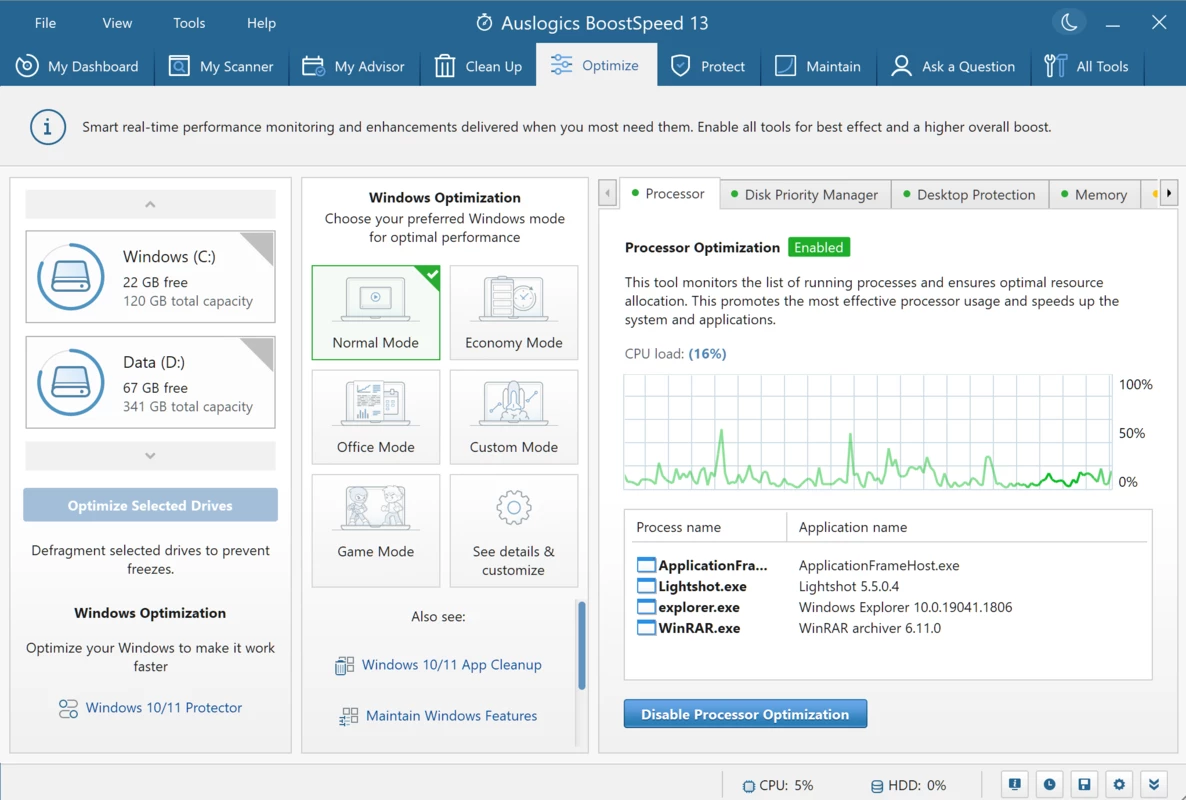
Task: Open settings gear in status bar
Action: pyautogui.click(x=1119, y=784)
